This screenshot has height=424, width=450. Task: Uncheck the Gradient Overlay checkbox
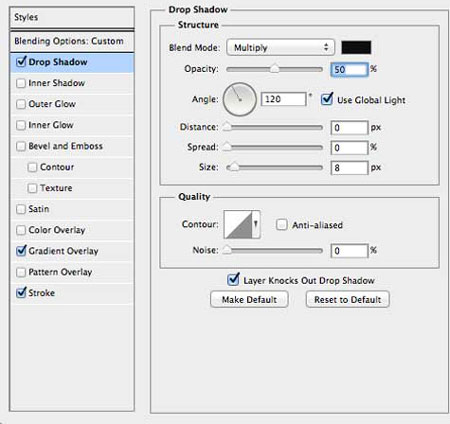(x=21, y=251)
